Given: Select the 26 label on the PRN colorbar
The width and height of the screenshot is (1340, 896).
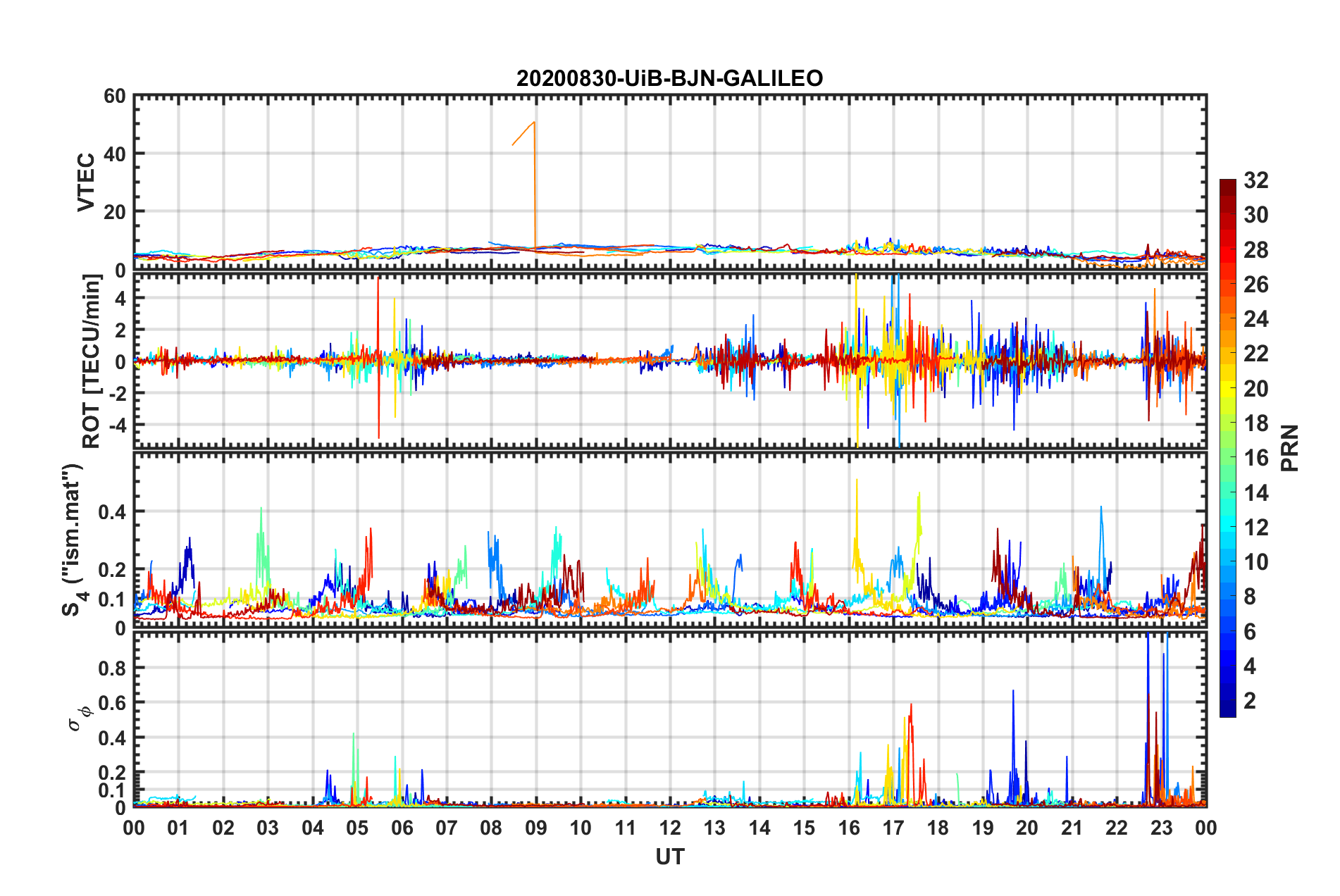Looking at the screenshot, I should [1256, 285].
